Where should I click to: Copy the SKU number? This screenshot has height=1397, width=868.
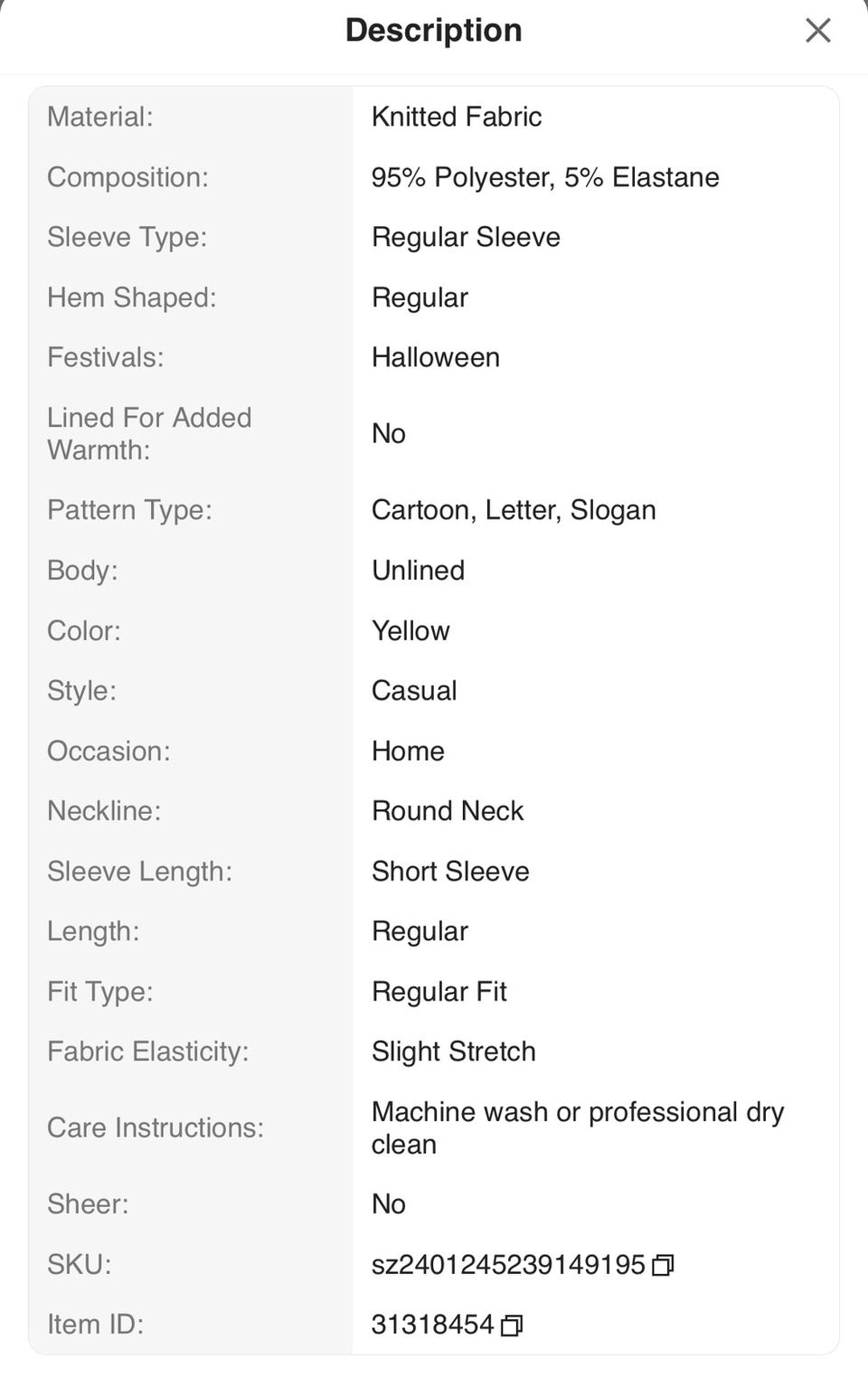(663, 1265)
